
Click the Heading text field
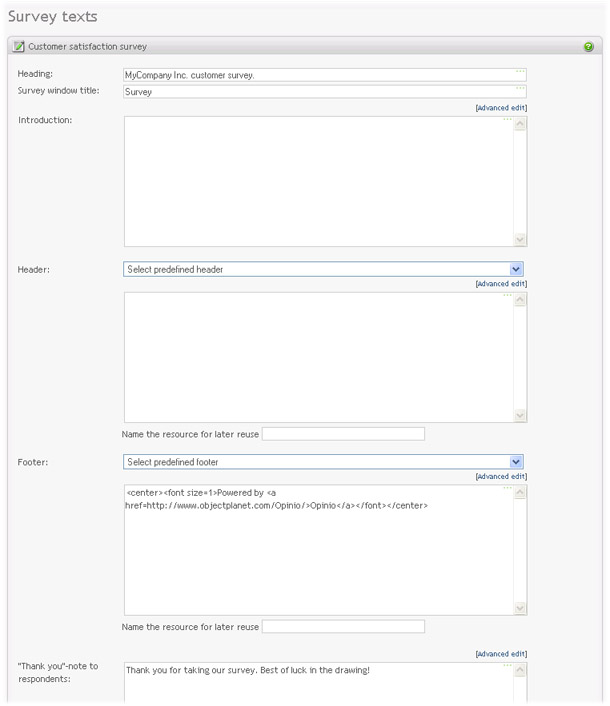point(325,75)
